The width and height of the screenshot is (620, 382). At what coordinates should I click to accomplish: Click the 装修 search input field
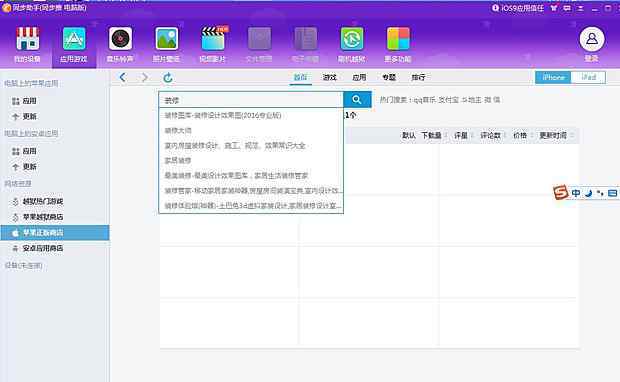coord(251,100)
